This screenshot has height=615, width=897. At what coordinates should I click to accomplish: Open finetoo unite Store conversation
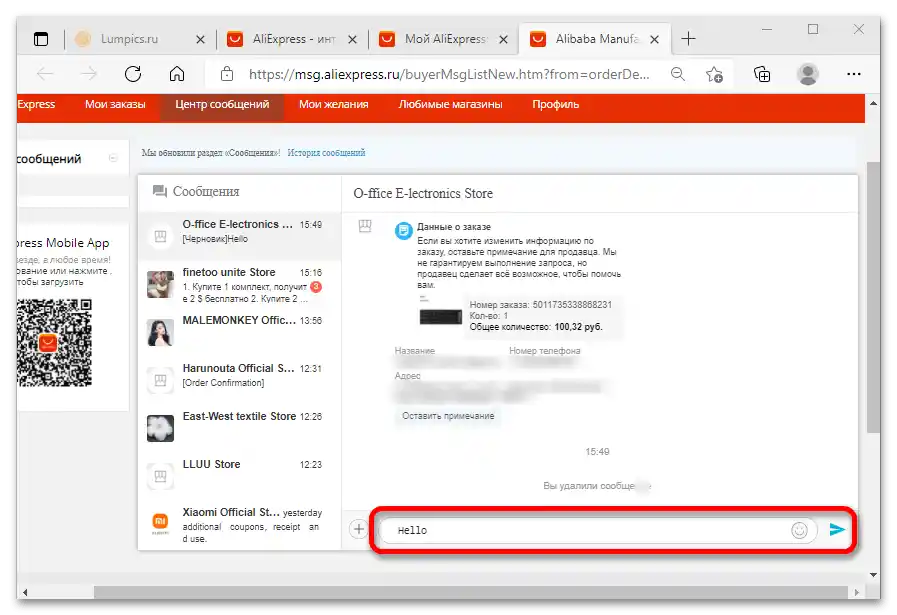[x=240, y=284]
